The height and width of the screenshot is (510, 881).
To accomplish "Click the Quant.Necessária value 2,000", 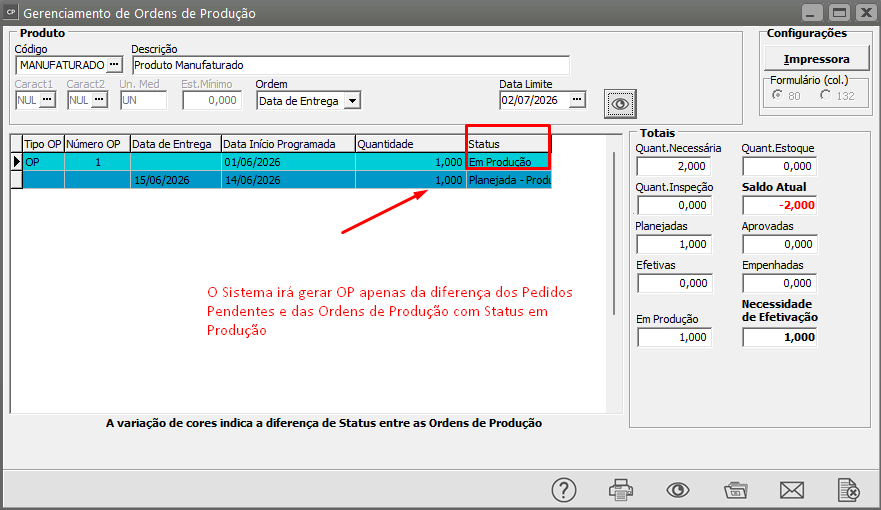I will pyautogui.click(x=674, y=166).
